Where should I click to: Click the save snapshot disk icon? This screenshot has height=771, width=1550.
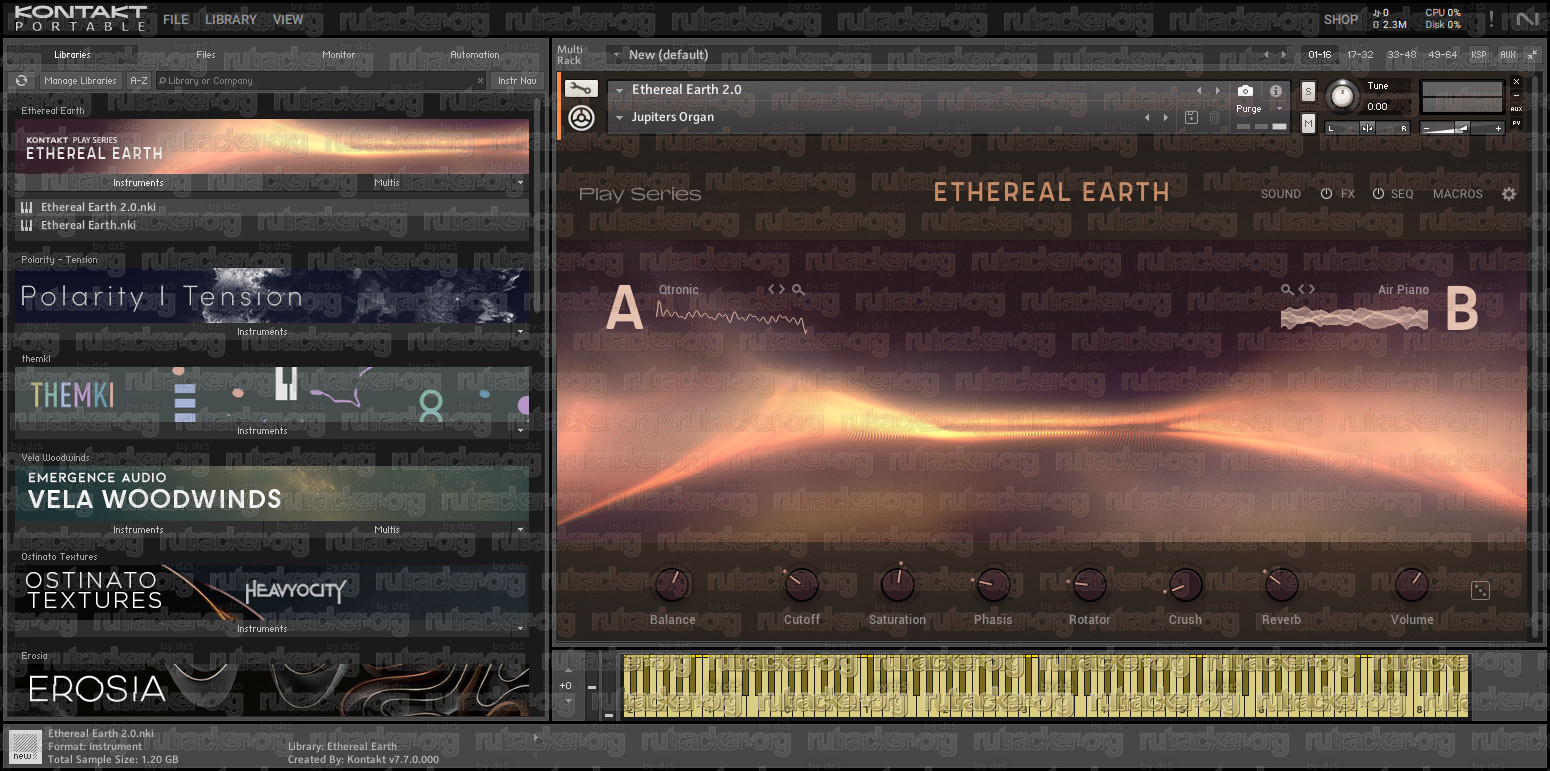pyautogui.click(x=1192, y=118)
